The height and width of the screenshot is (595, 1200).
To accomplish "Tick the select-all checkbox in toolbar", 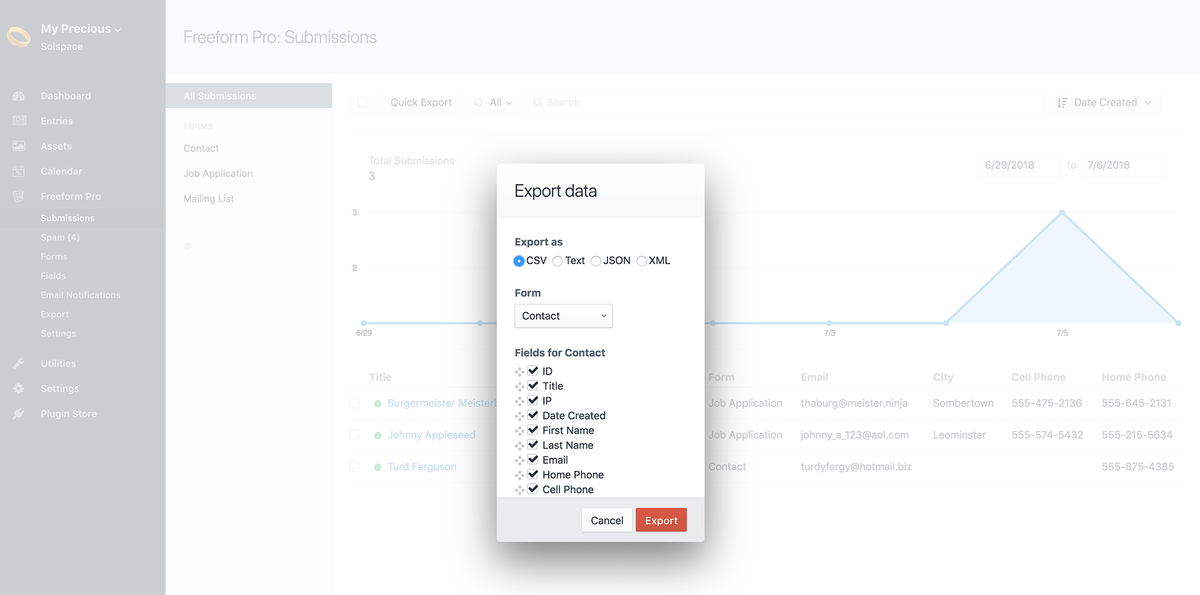I will tap(363, 102).
